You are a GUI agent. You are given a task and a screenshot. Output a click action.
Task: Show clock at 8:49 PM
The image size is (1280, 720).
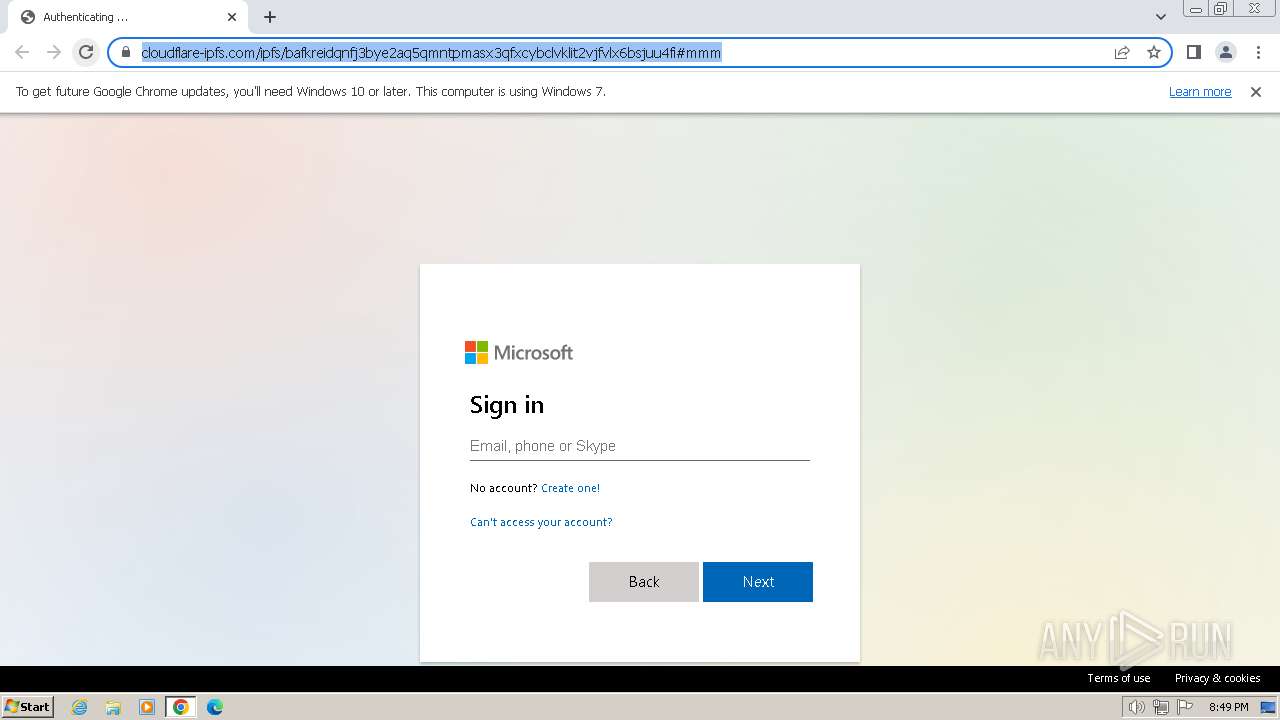tap(1229, 707)
